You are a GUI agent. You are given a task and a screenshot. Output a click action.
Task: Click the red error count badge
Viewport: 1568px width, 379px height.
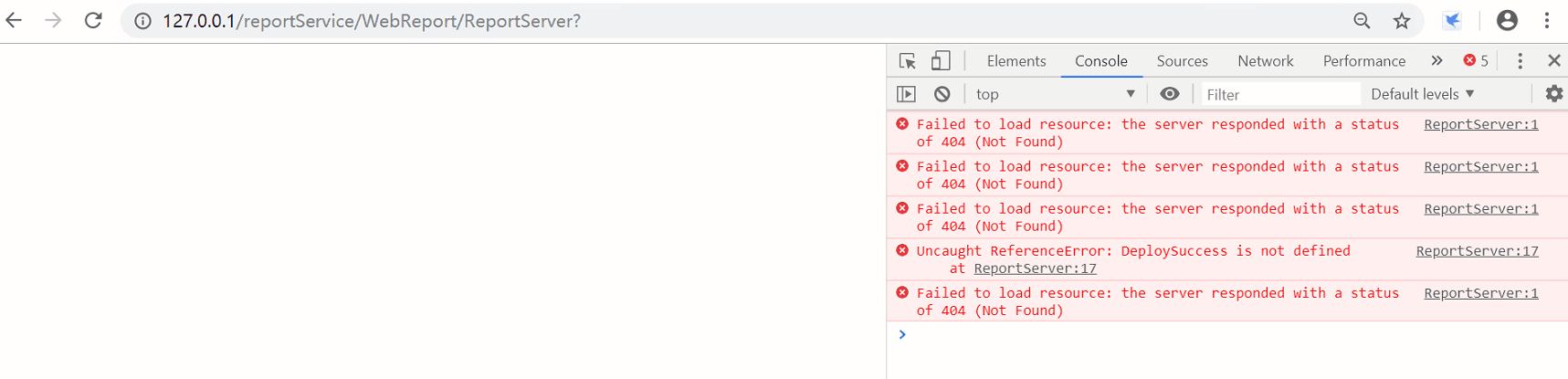(x=1476, y=61)
